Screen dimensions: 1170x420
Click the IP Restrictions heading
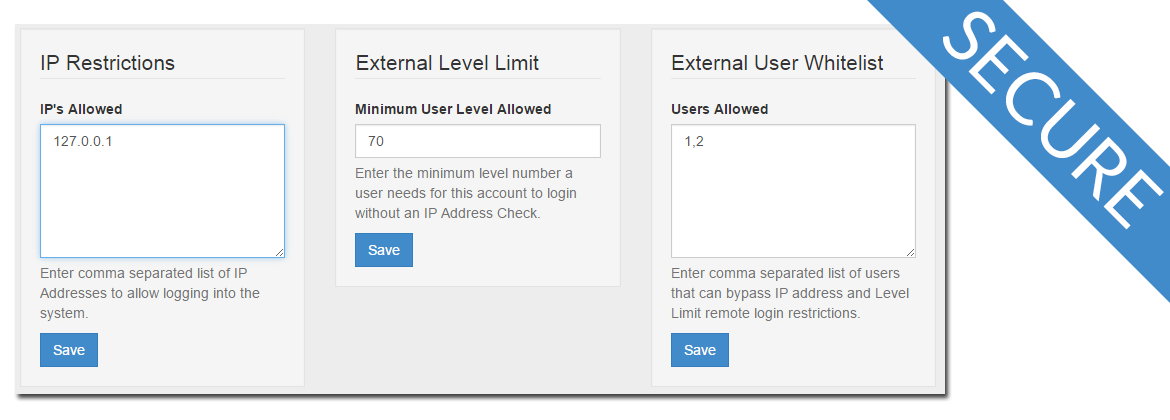pyautogui.click(x=107, y=63)
